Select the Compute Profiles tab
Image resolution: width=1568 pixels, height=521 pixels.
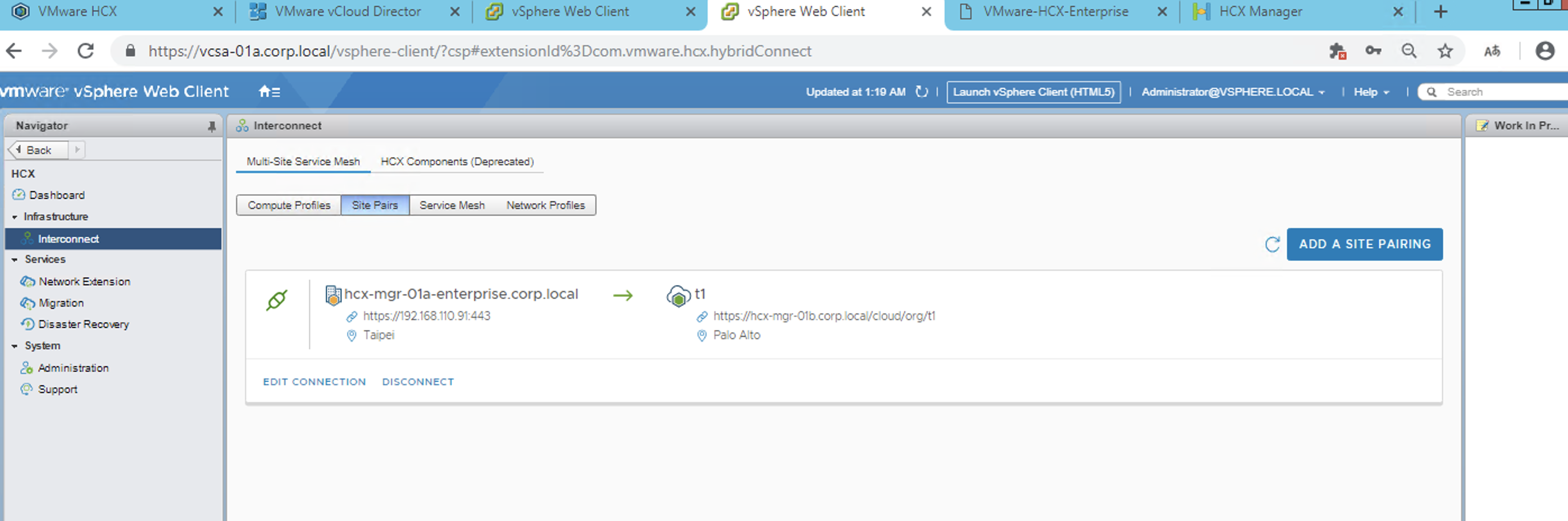coord(289,205)
